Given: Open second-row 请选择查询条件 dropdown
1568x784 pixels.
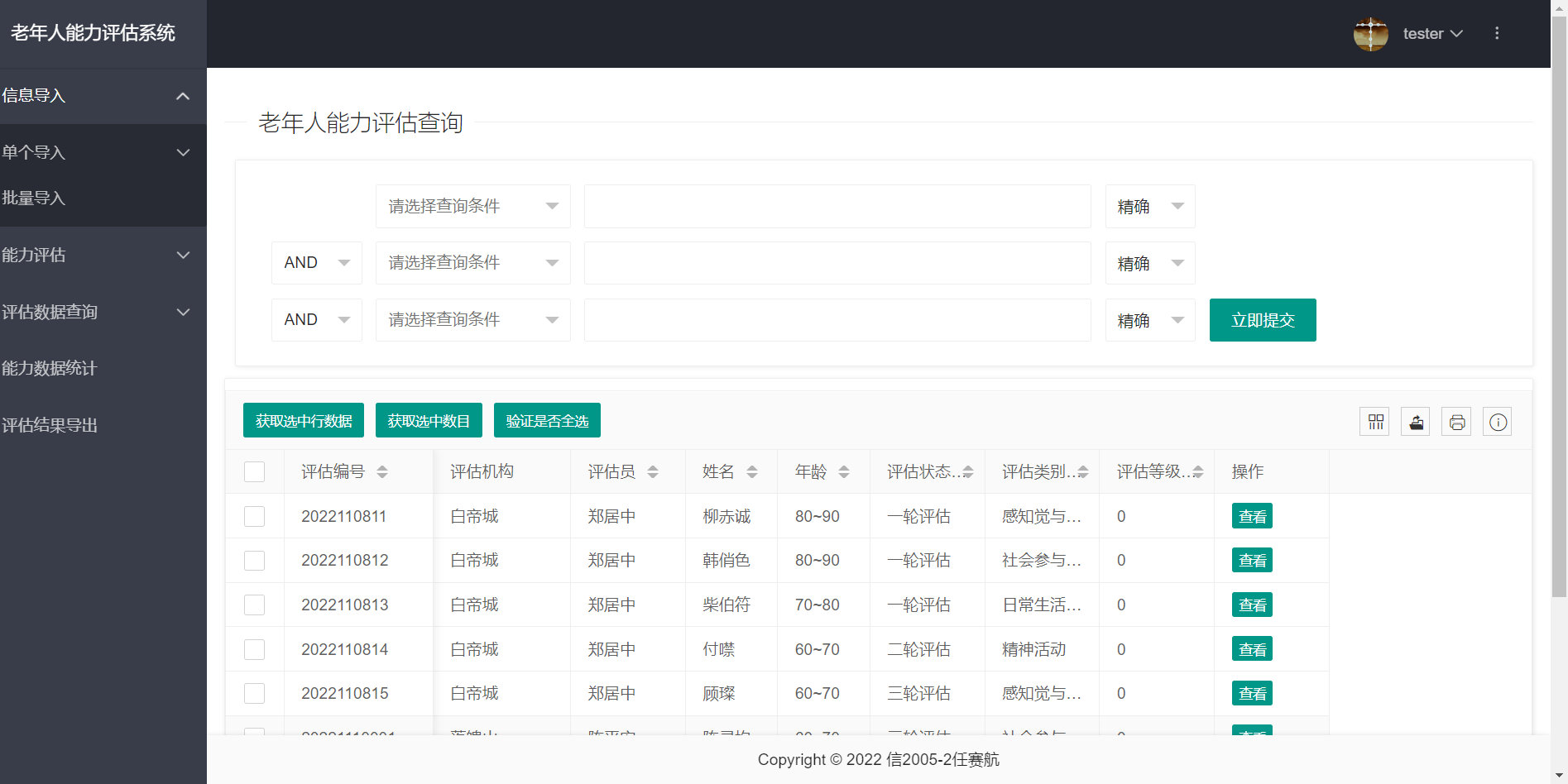Looking at the screenshot, I should click(x=473, y=263).
